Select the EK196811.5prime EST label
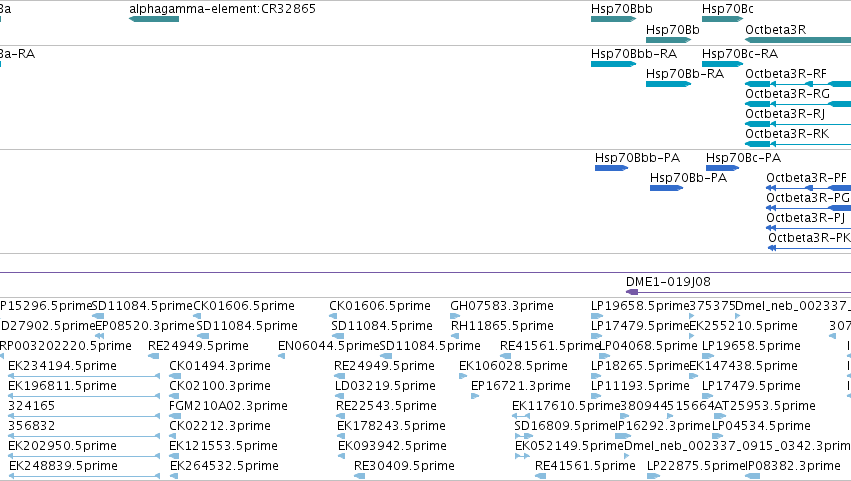 [x=62, y=387]
